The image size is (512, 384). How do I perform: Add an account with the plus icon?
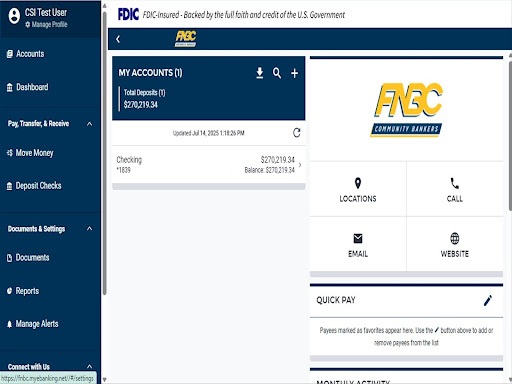[x=294, y=73]
